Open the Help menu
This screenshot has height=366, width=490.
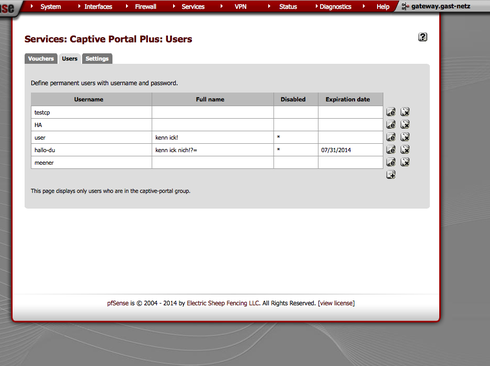tap(383, 7)
